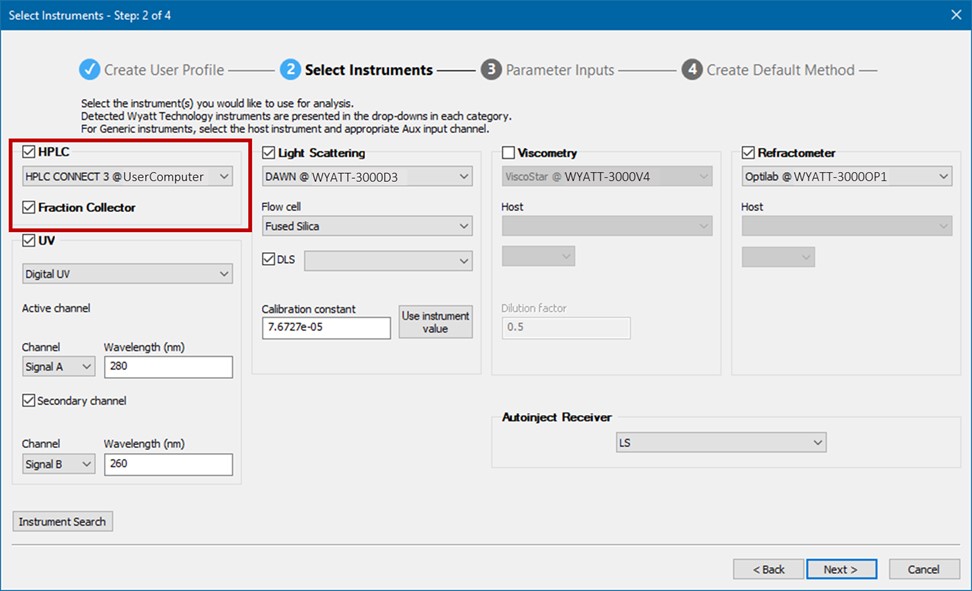Click the Calibration constant label
The width and height of the screenshot is (972, 591).
point(308,309)
